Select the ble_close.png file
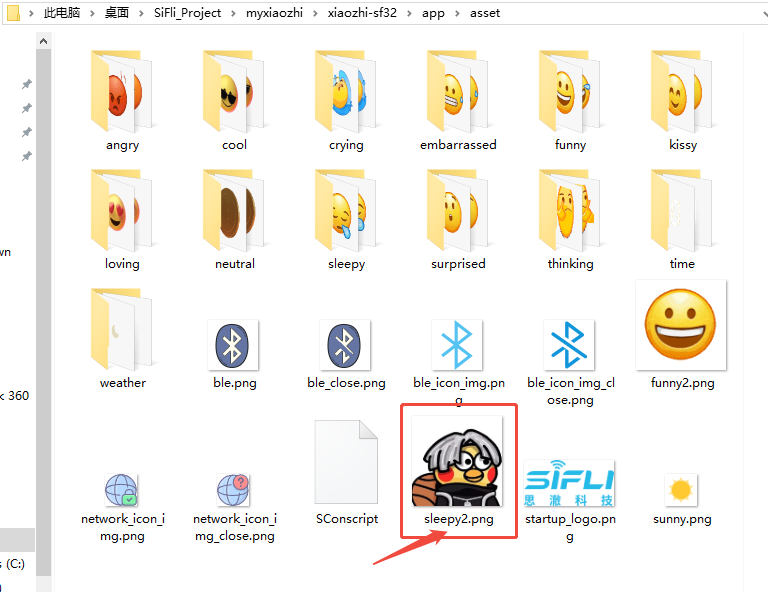Image resolution: width=768 pixels, height=592 pixels. 346,354
